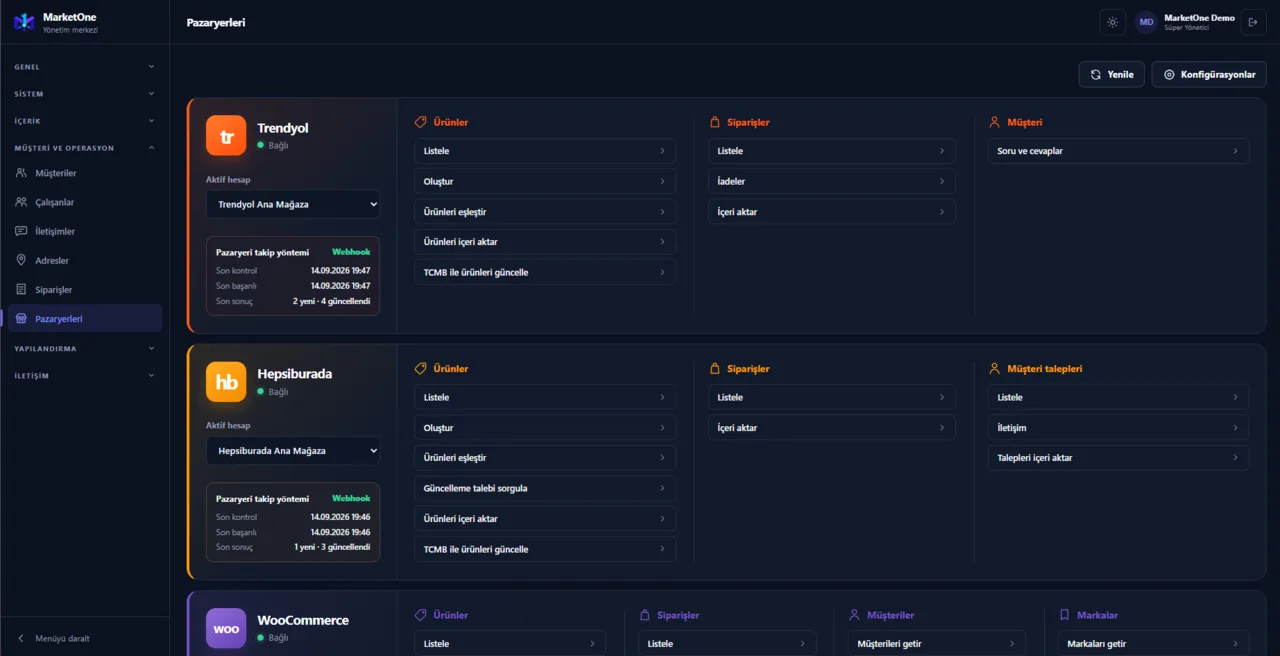Open Hepsiburada Ürünleri eşleştir

point(545,458)
